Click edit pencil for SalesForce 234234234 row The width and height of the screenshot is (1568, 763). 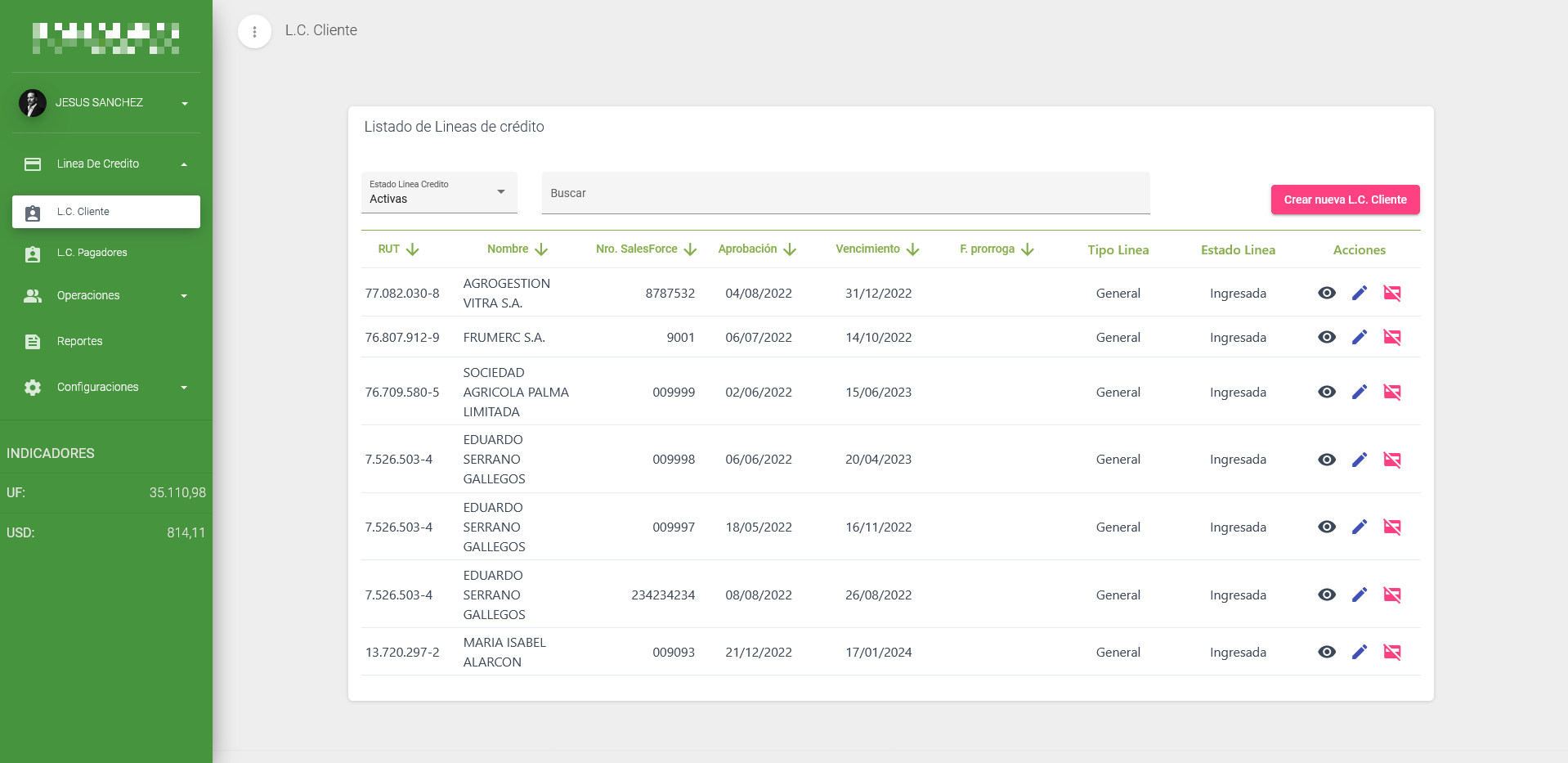tap(1359, 595)
